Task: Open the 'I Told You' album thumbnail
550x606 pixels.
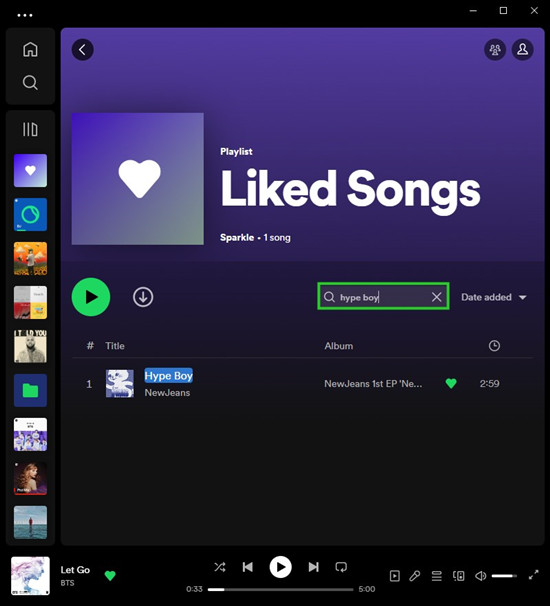Action: (x=31, y=346)
